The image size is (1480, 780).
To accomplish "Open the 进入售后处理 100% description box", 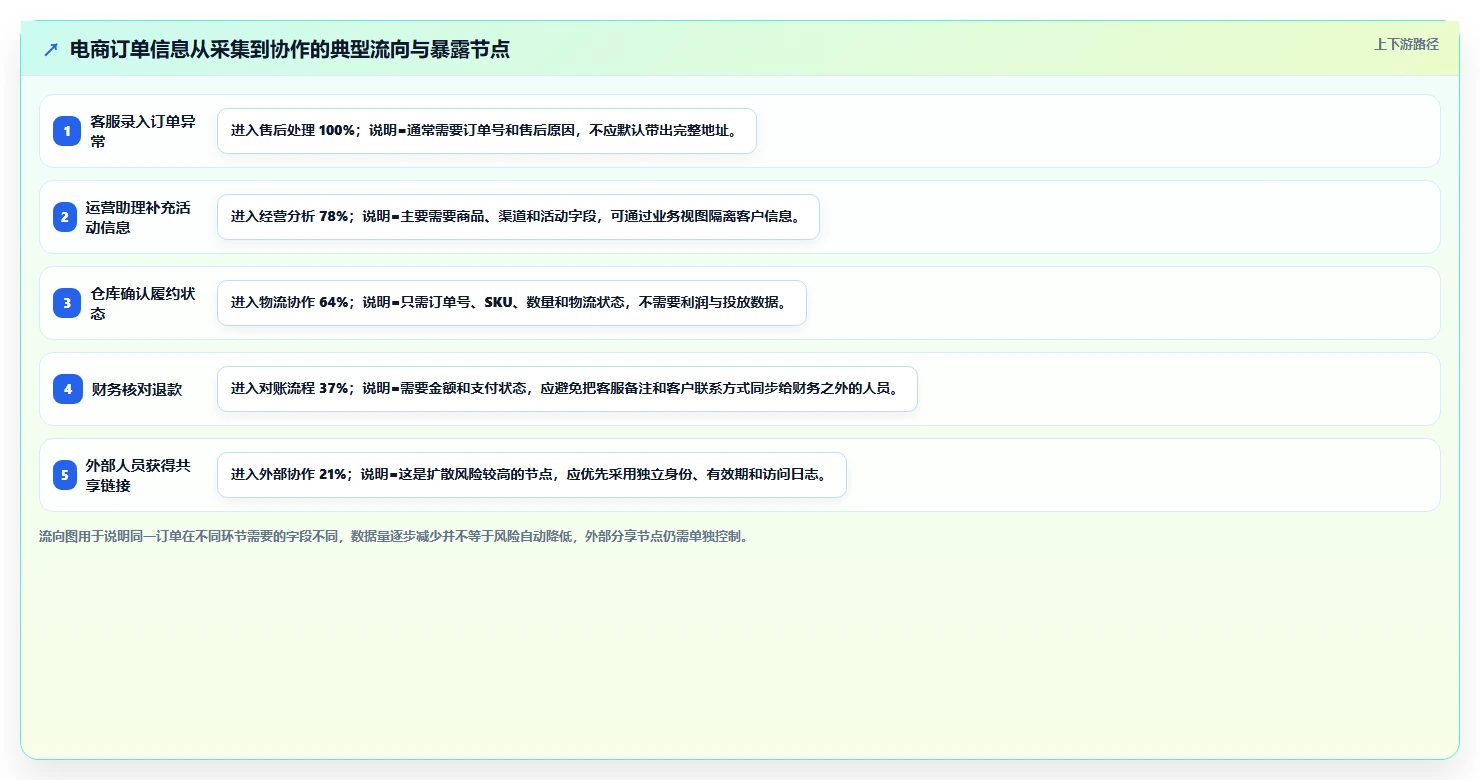I will coord(487,131).
